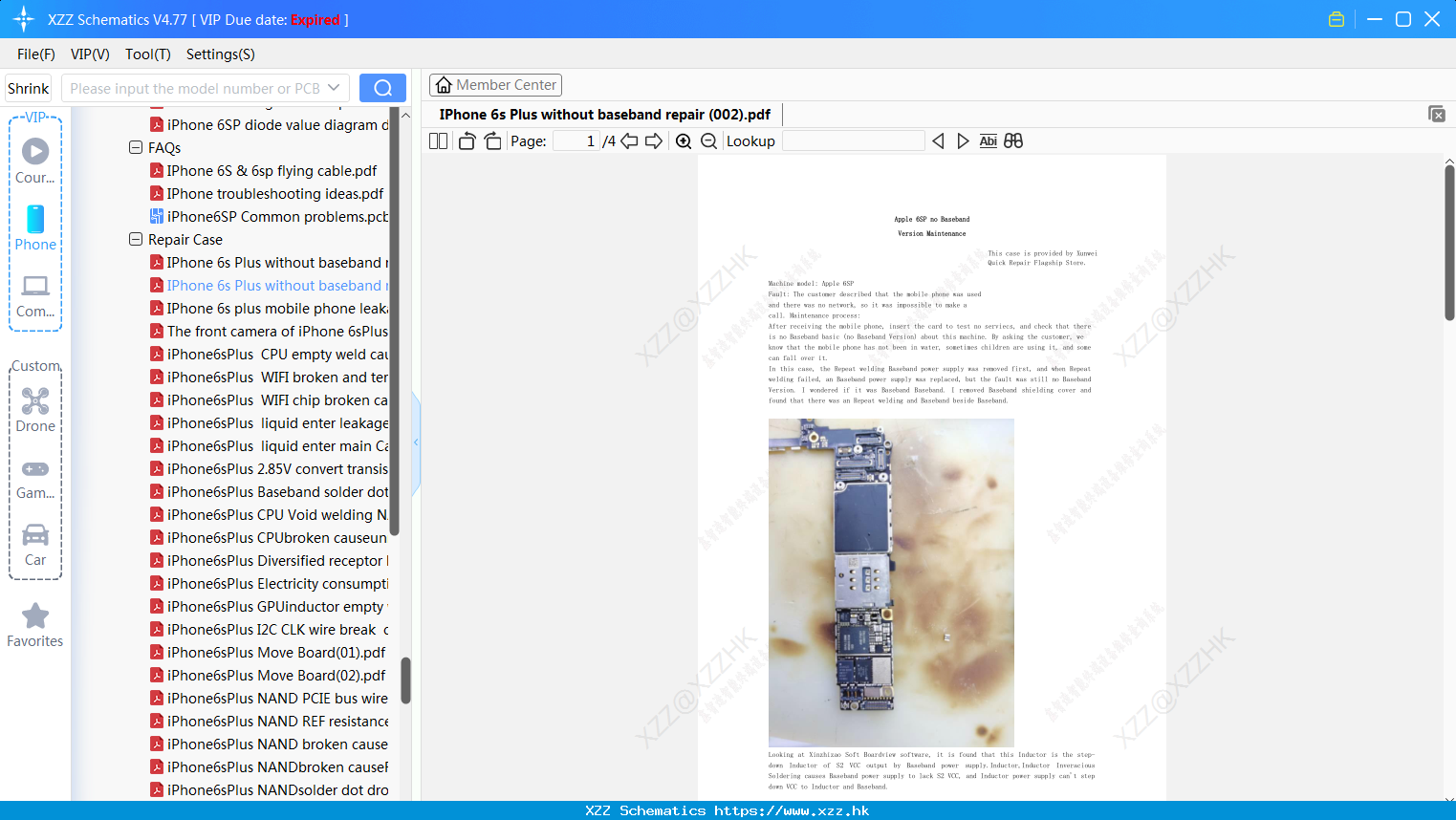Select the IPhone 6s Plus baseband repair tab
This screenshot has width=1456, height=820.
pyautogui.click(x=604, y=115)
